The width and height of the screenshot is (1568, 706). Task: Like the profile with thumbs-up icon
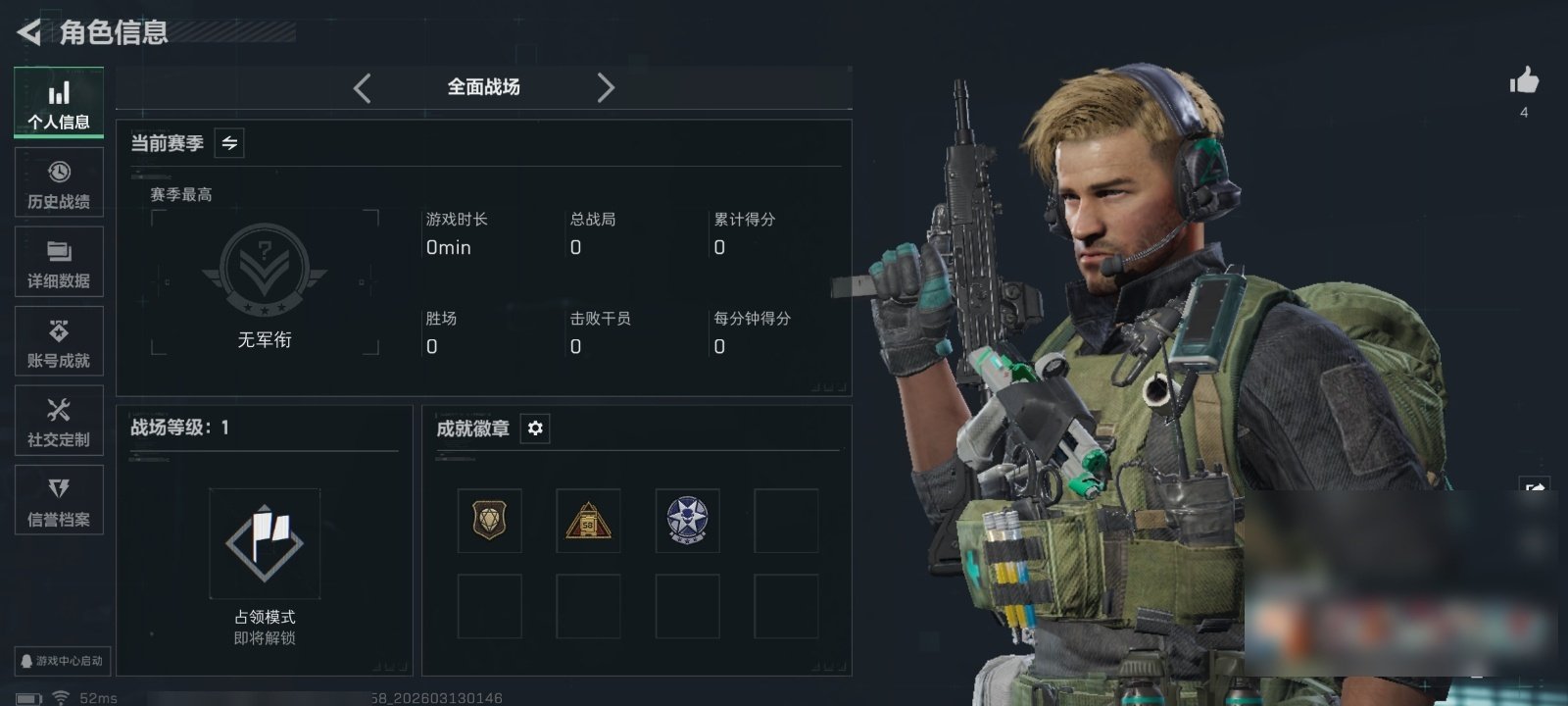click(1524, 81)
